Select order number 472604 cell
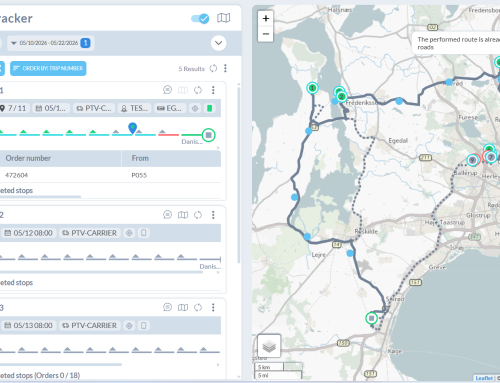 [x=17, y=175]
